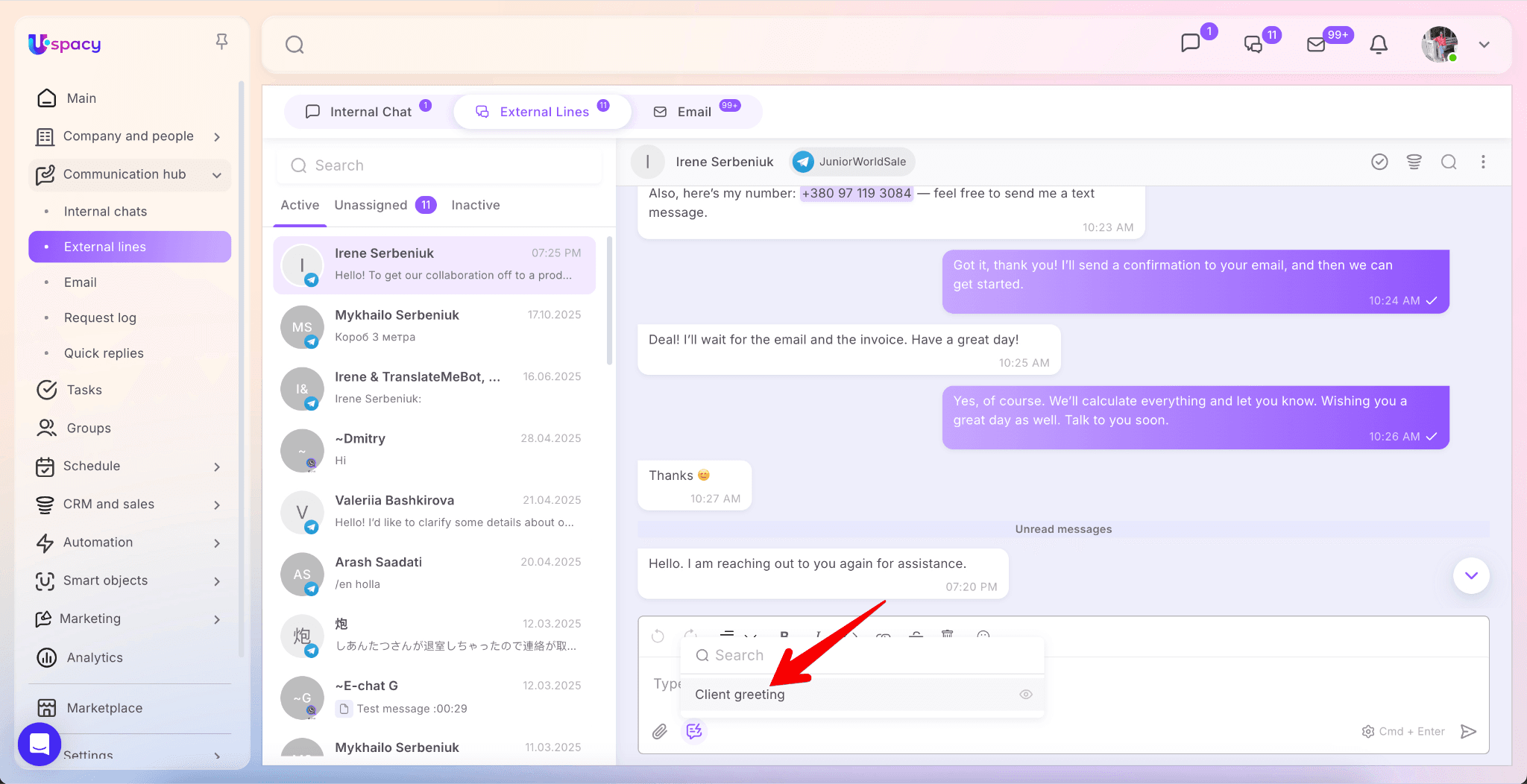Click the phone number +380 97 119 3084
This screenshot has height=784, width=1527.
tap(856, 193)
